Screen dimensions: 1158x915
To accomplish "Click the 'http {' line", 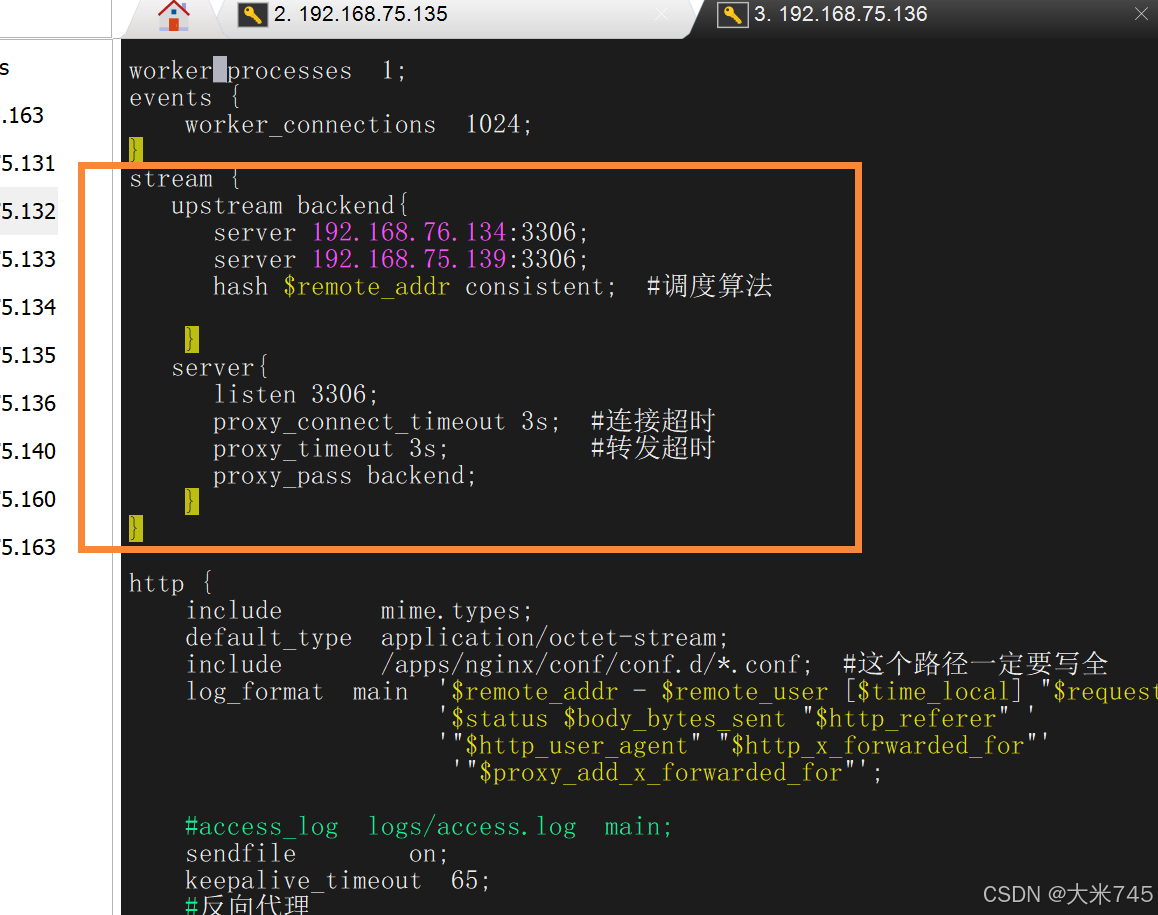I will [x=171, y=583].
